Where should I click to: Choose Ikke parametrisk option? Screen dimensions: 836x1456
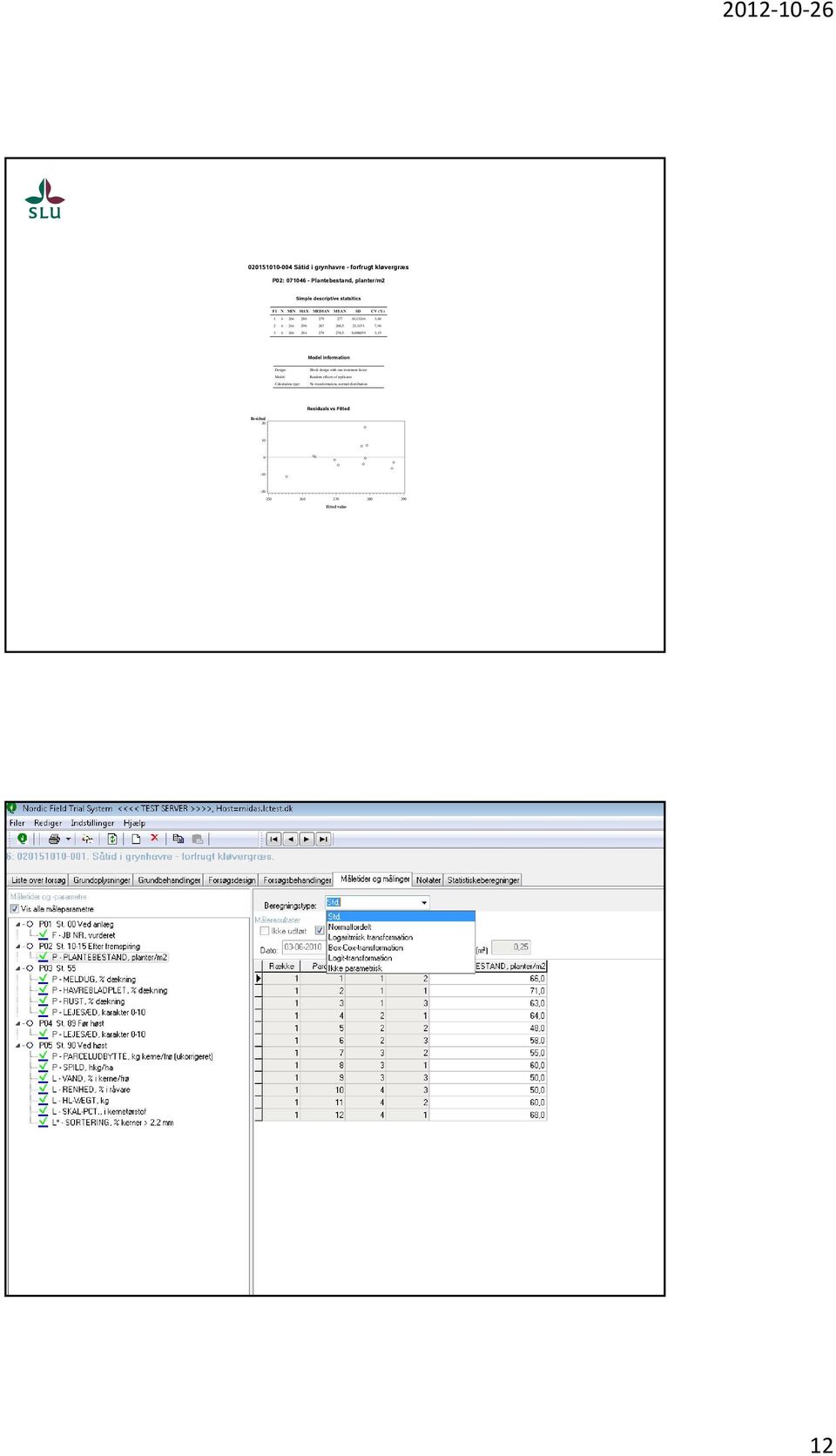(400, 968)
